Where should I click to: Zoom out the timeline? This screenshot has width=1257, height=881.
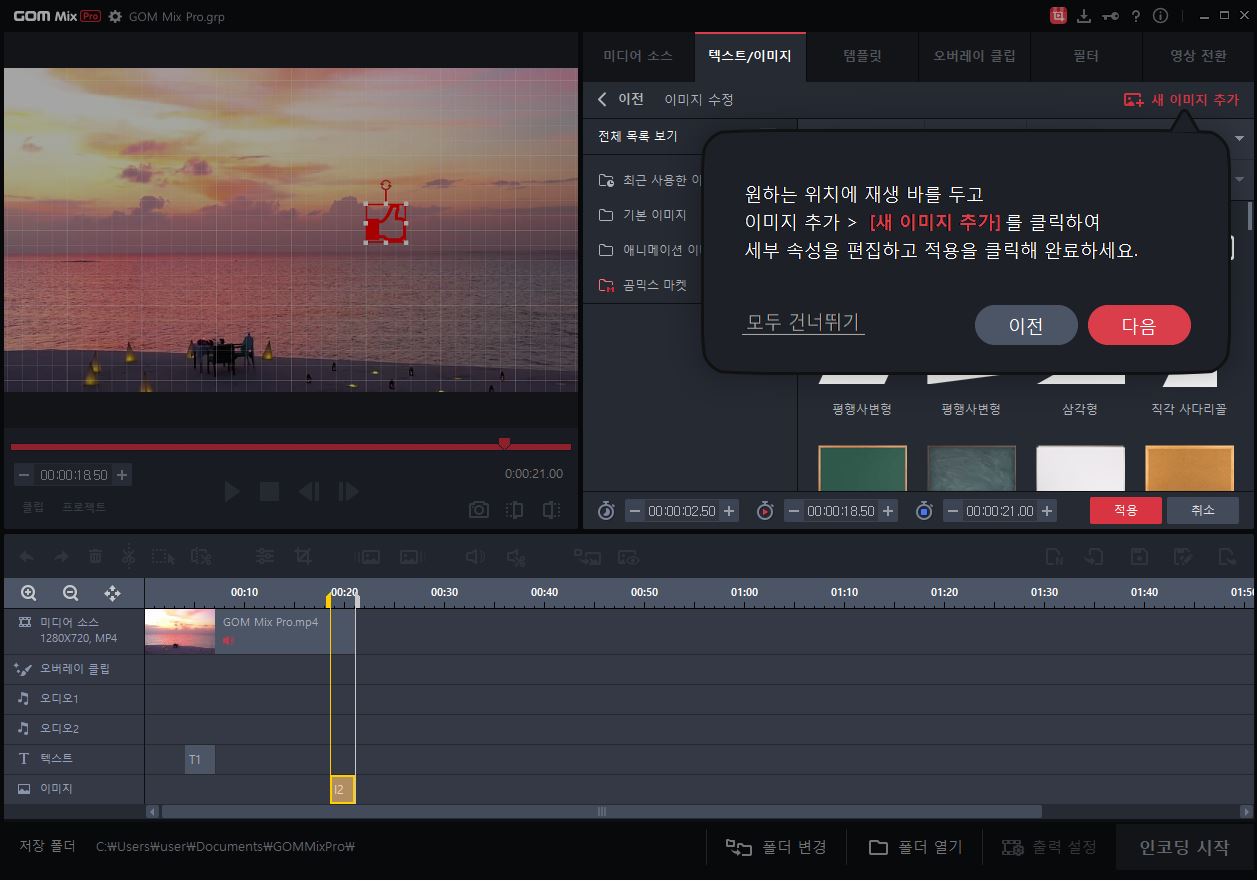70,593
